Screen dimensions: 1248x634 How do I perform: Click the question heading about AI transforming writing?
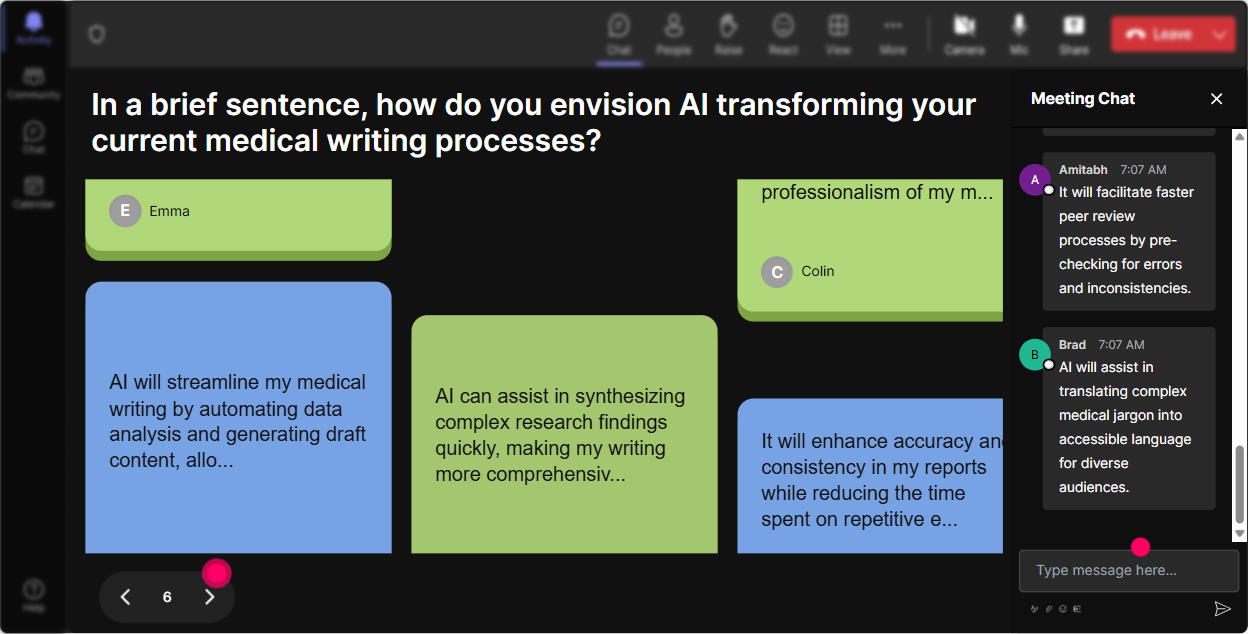[x=533, y=122]
